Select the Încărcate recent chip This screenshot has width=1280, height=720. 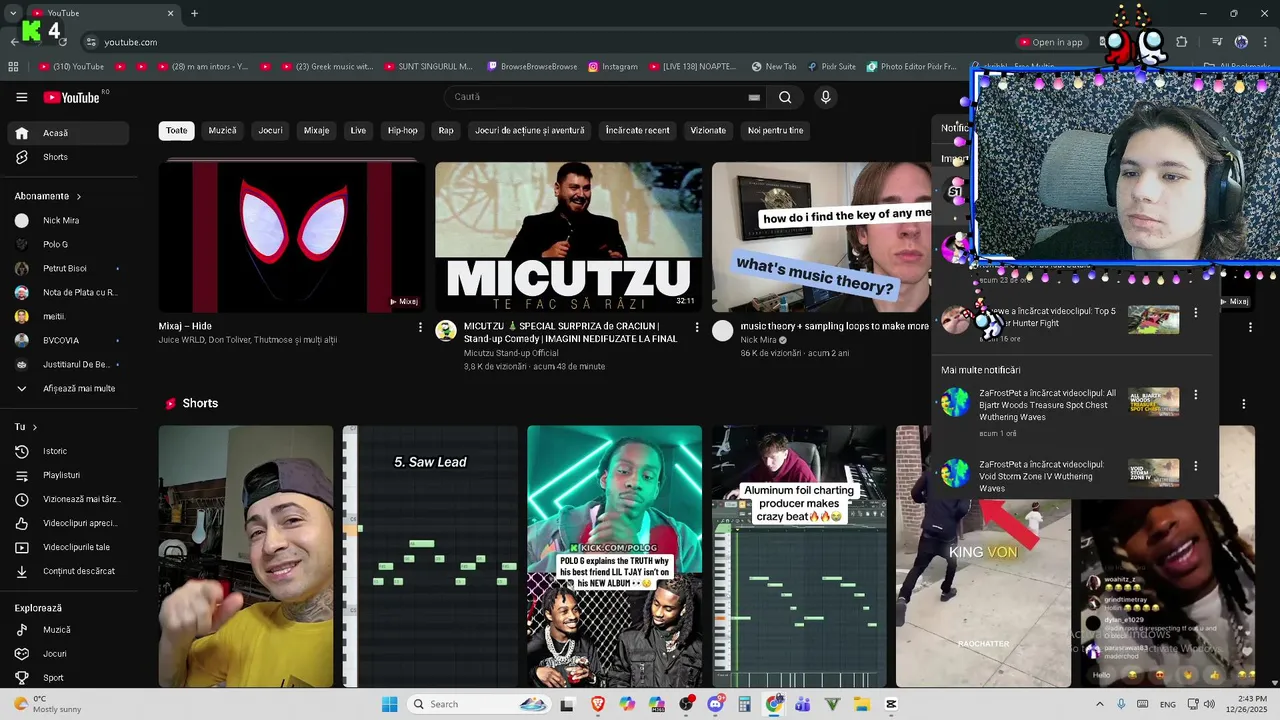click(x=638, y=131)
